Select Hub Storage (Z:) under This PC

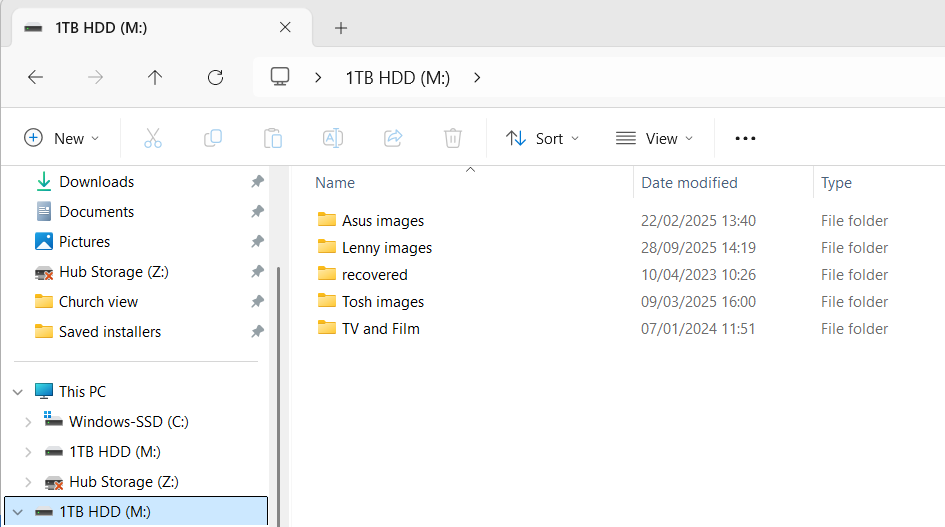coord(124,482)
